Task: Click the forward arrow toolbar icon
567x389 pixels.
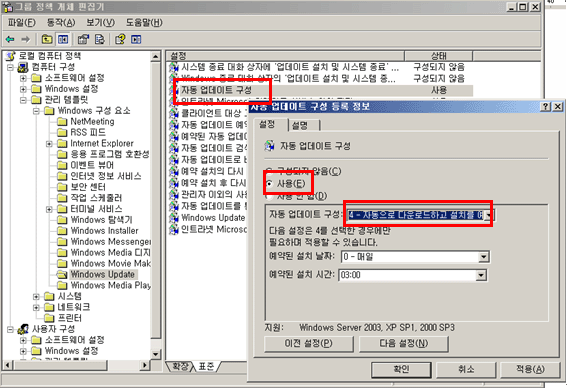Action: [25, 39]
